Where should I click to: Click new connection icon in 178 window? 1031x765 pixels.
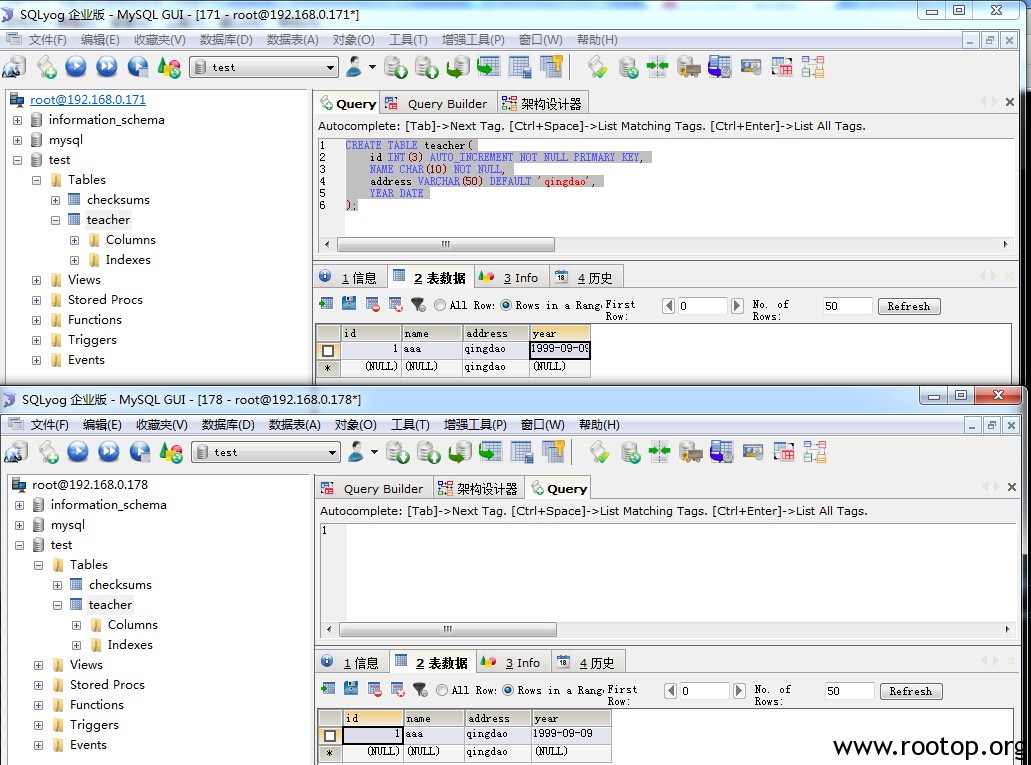[x=17, y=452]
